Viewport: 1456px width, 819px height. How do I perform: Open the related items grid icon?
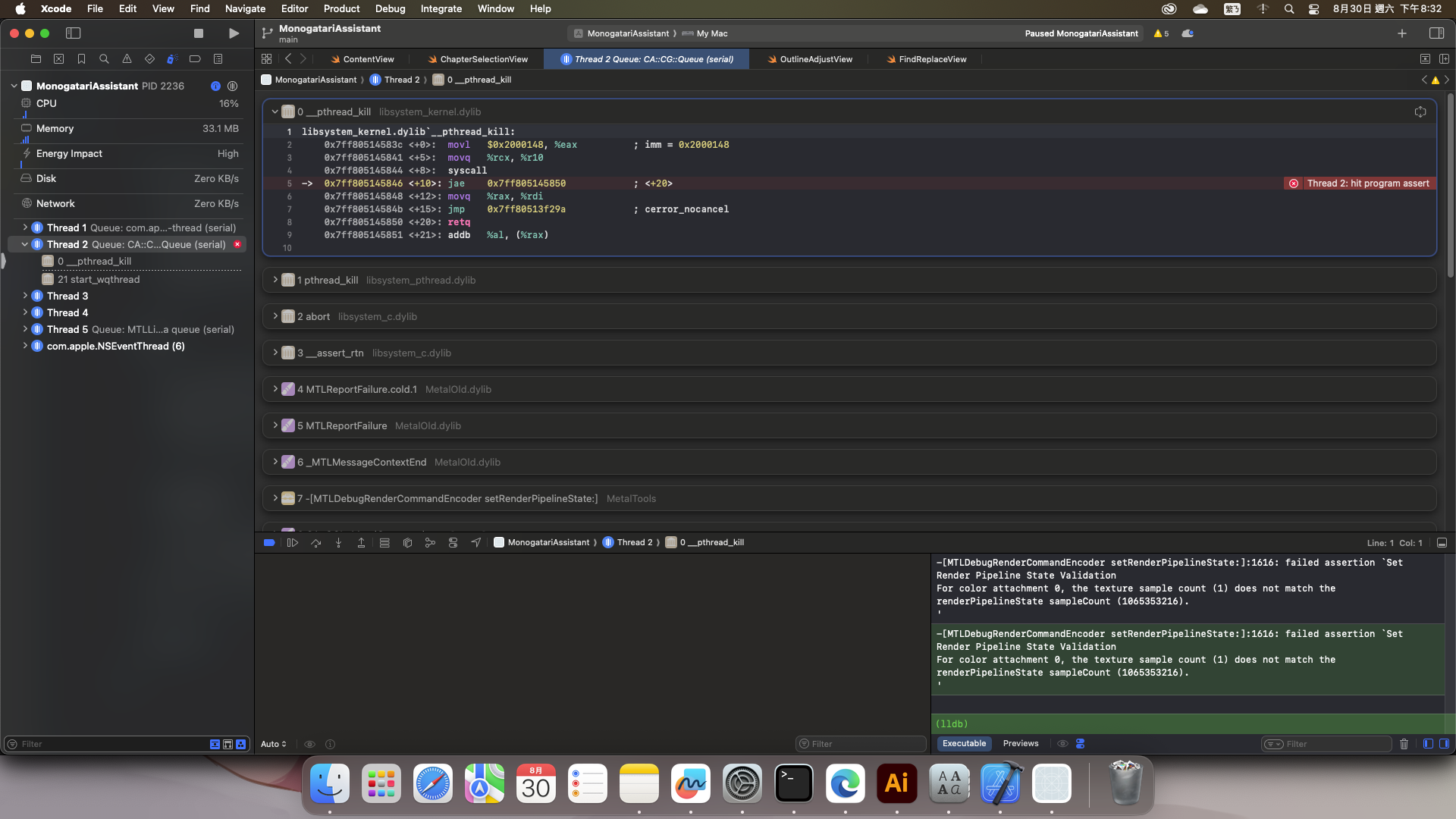(266, 58)
